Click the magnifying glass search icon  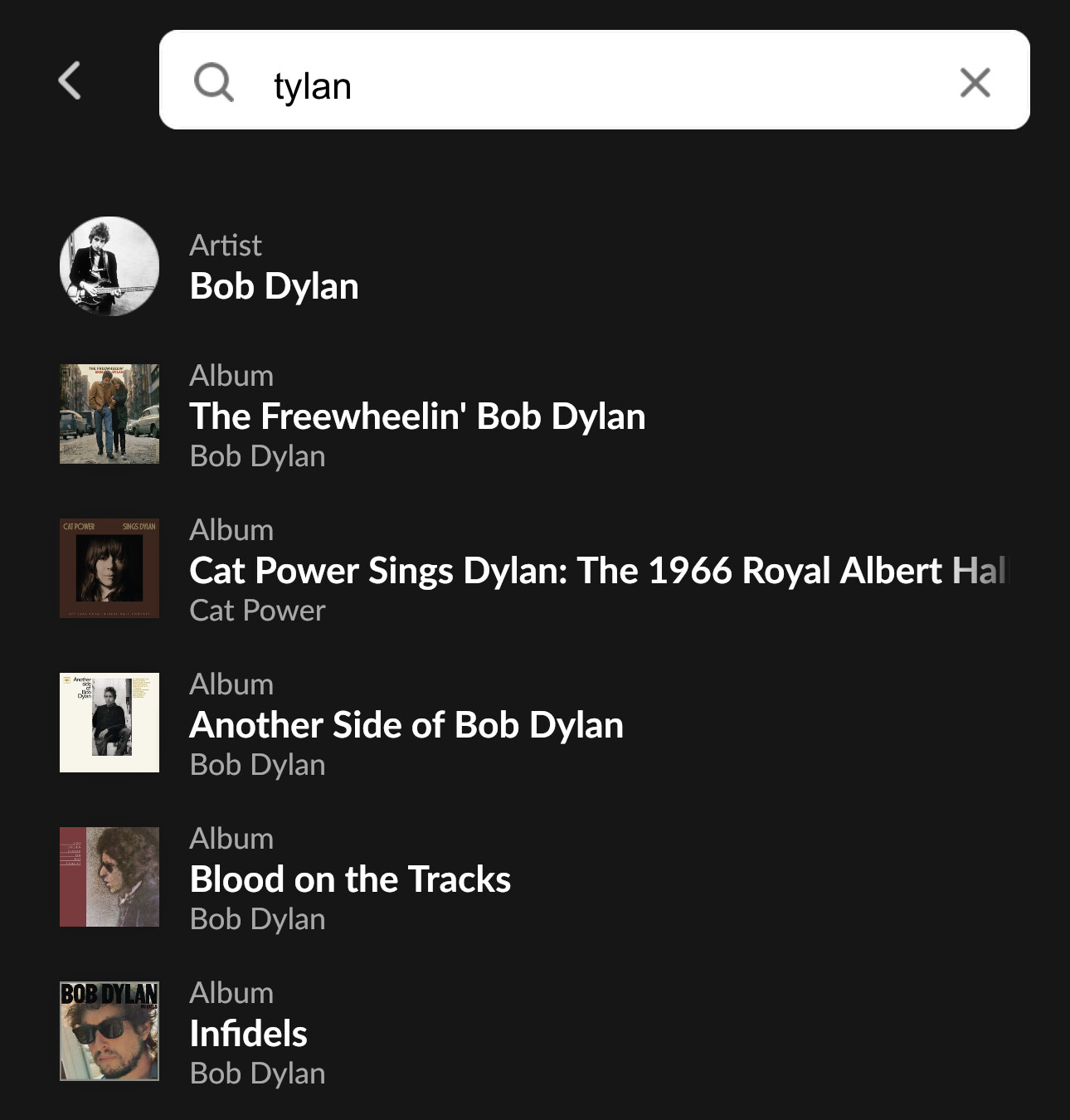pos(213,82)
